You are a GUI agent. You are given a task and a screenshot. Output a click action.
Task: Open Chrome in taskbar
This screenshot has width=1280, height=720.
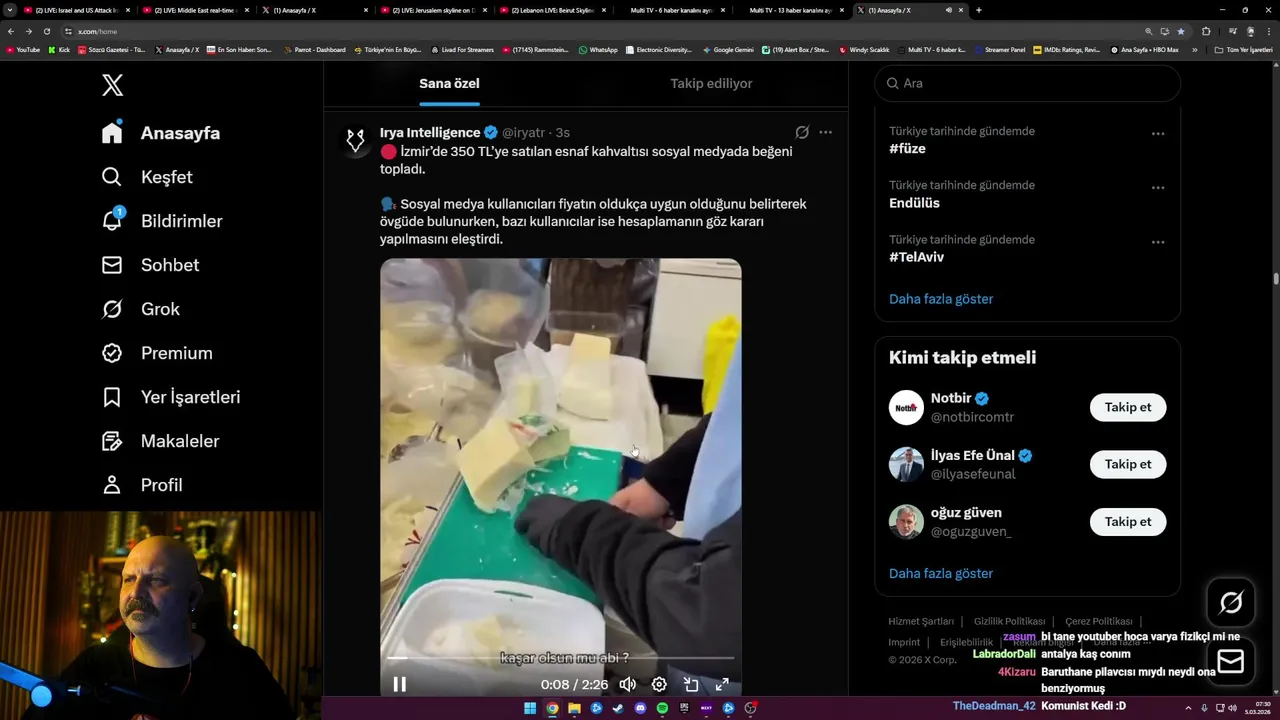click(x=552, y=708)
